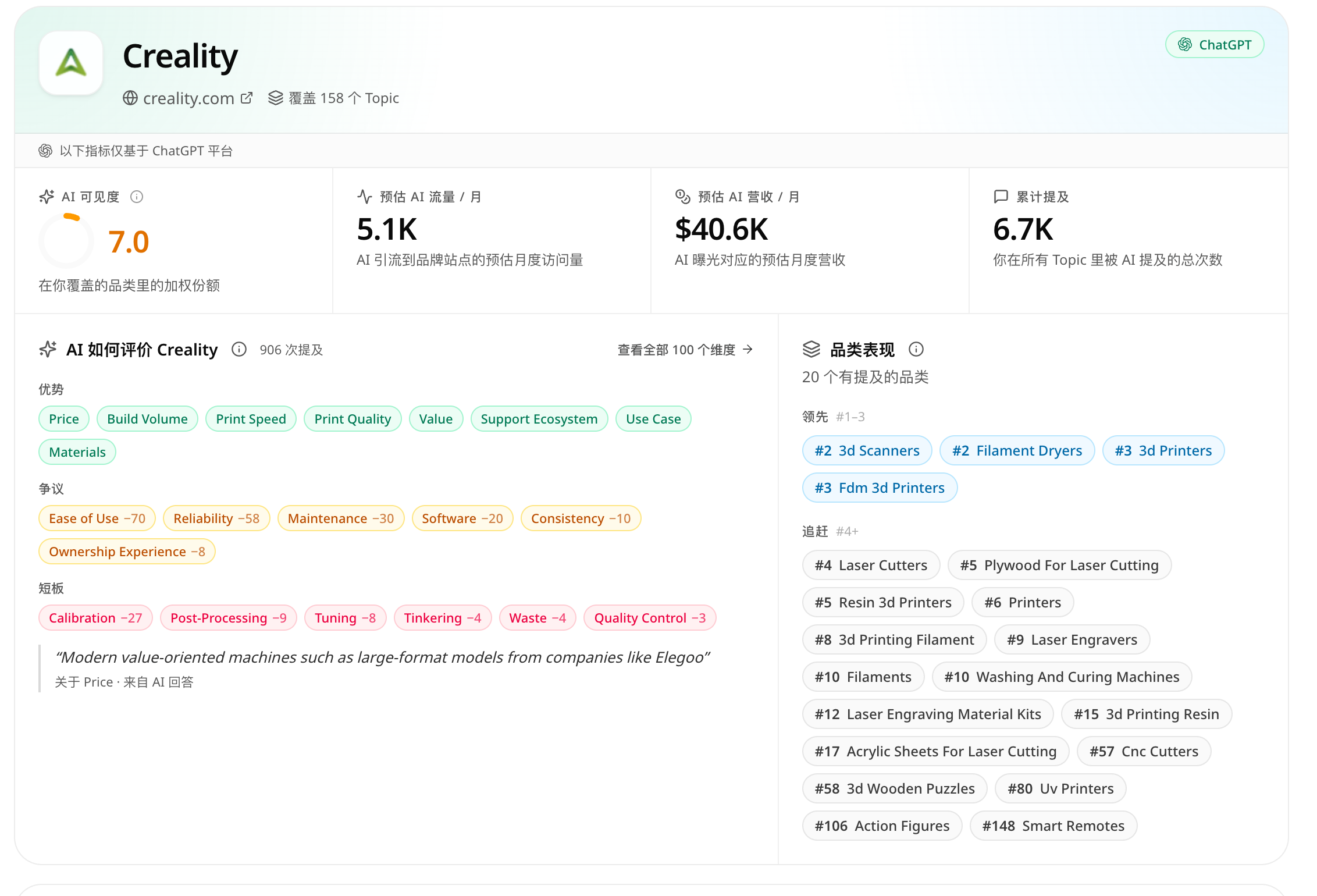Click the sparkle icon beside AI 如何评价 Creality

coord(48,349)
